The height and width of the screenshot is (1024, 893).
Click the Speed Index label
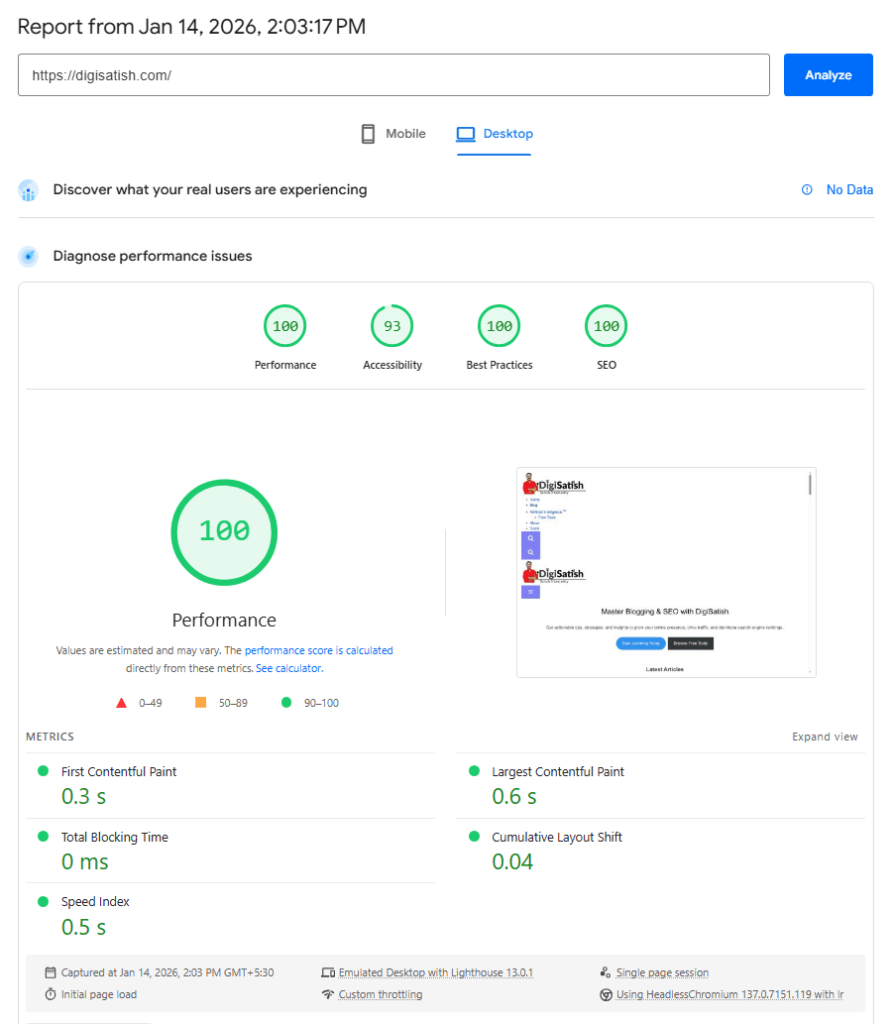point(95,902)
